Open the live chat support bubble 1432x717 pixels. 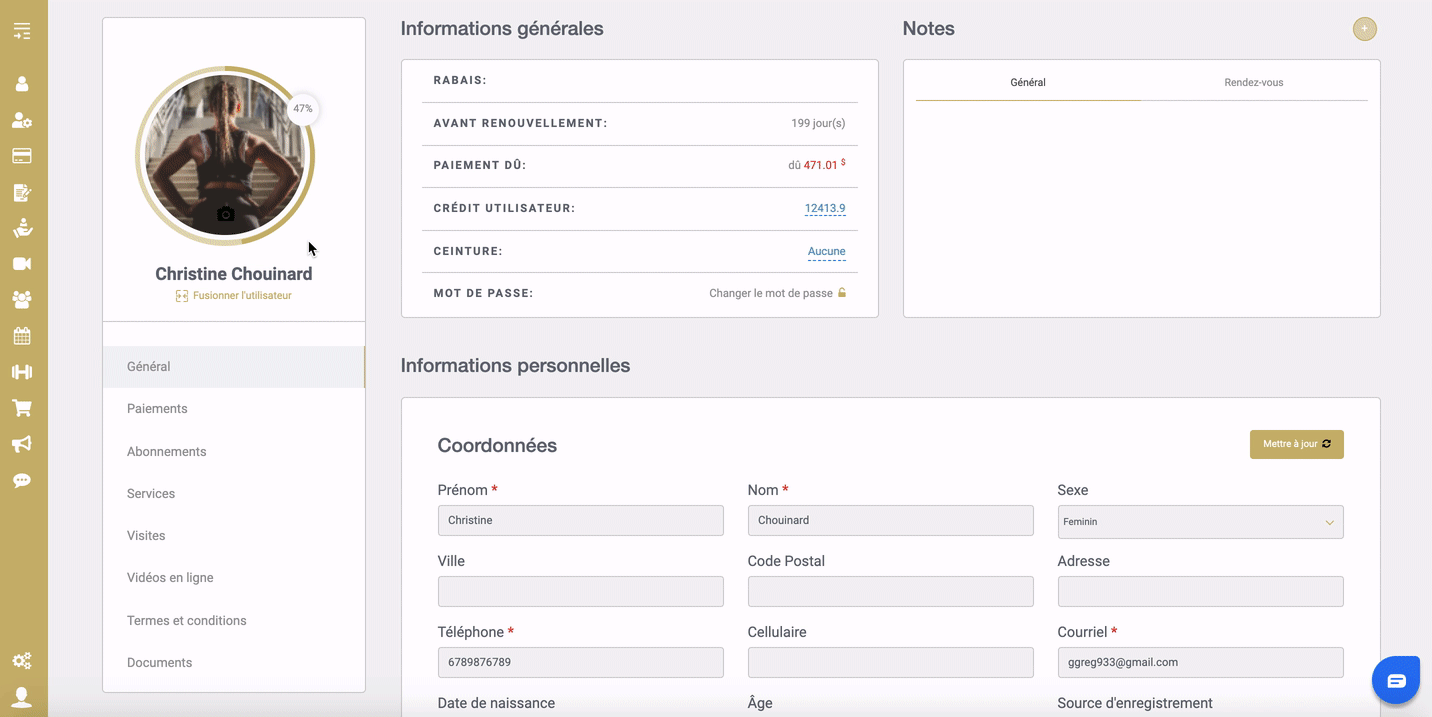click(x=1396, y=681)
